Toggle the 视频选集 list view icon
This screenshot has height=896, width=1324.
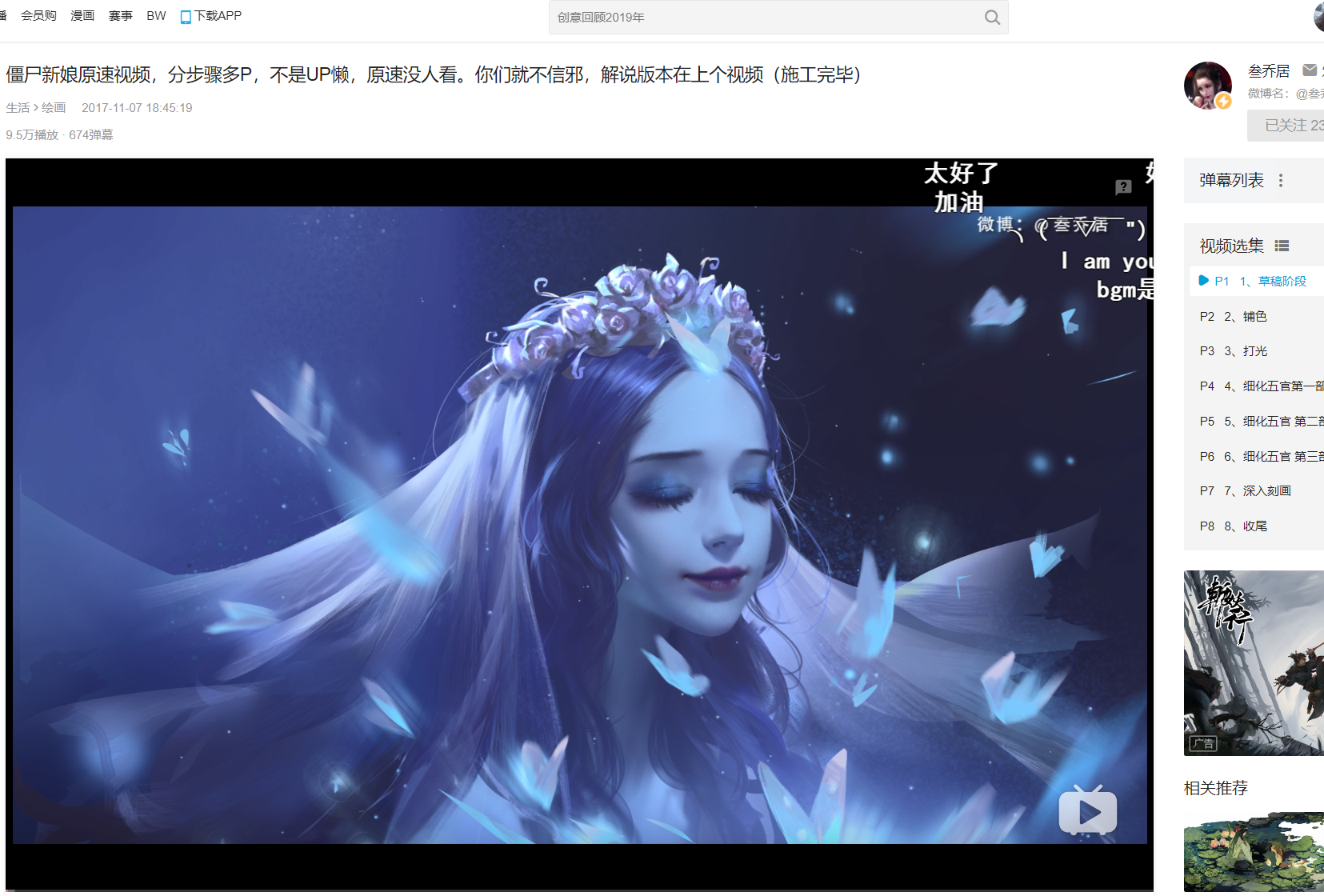1282,246
